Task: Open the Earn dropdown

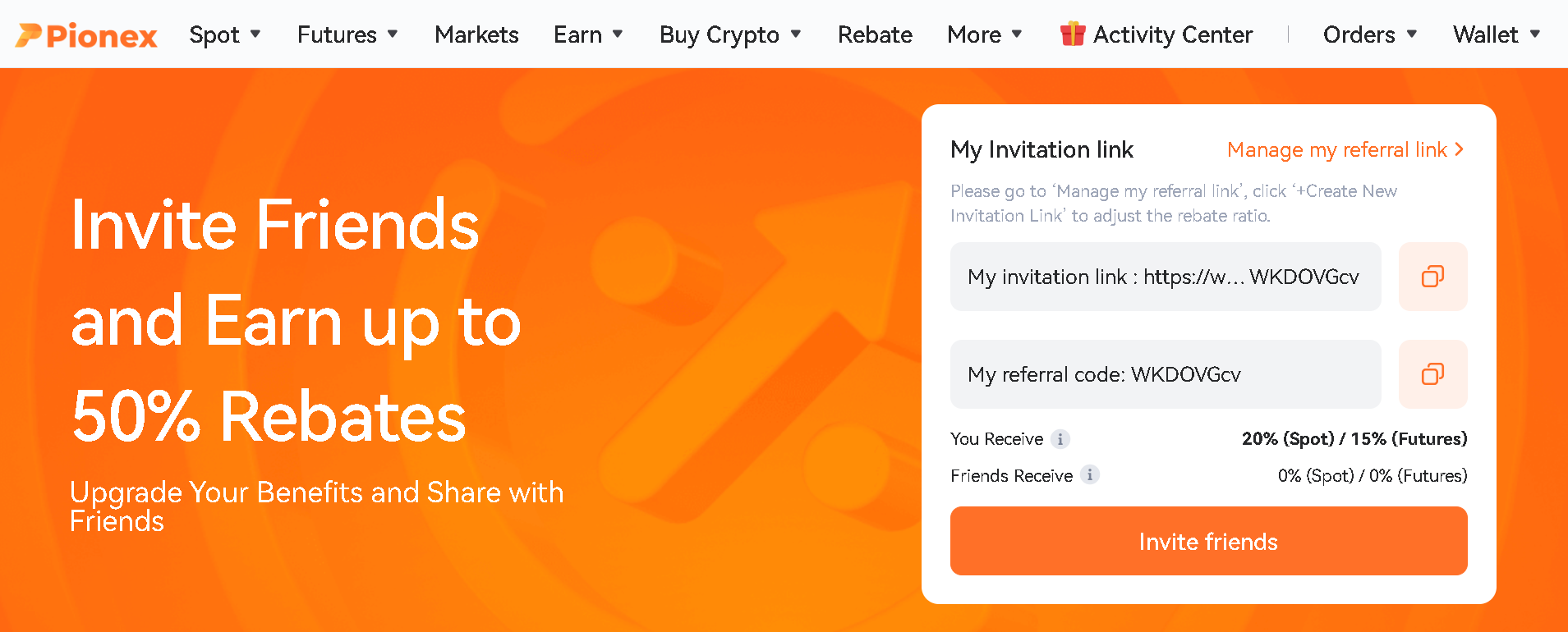Action: click(x=588, y=34)
